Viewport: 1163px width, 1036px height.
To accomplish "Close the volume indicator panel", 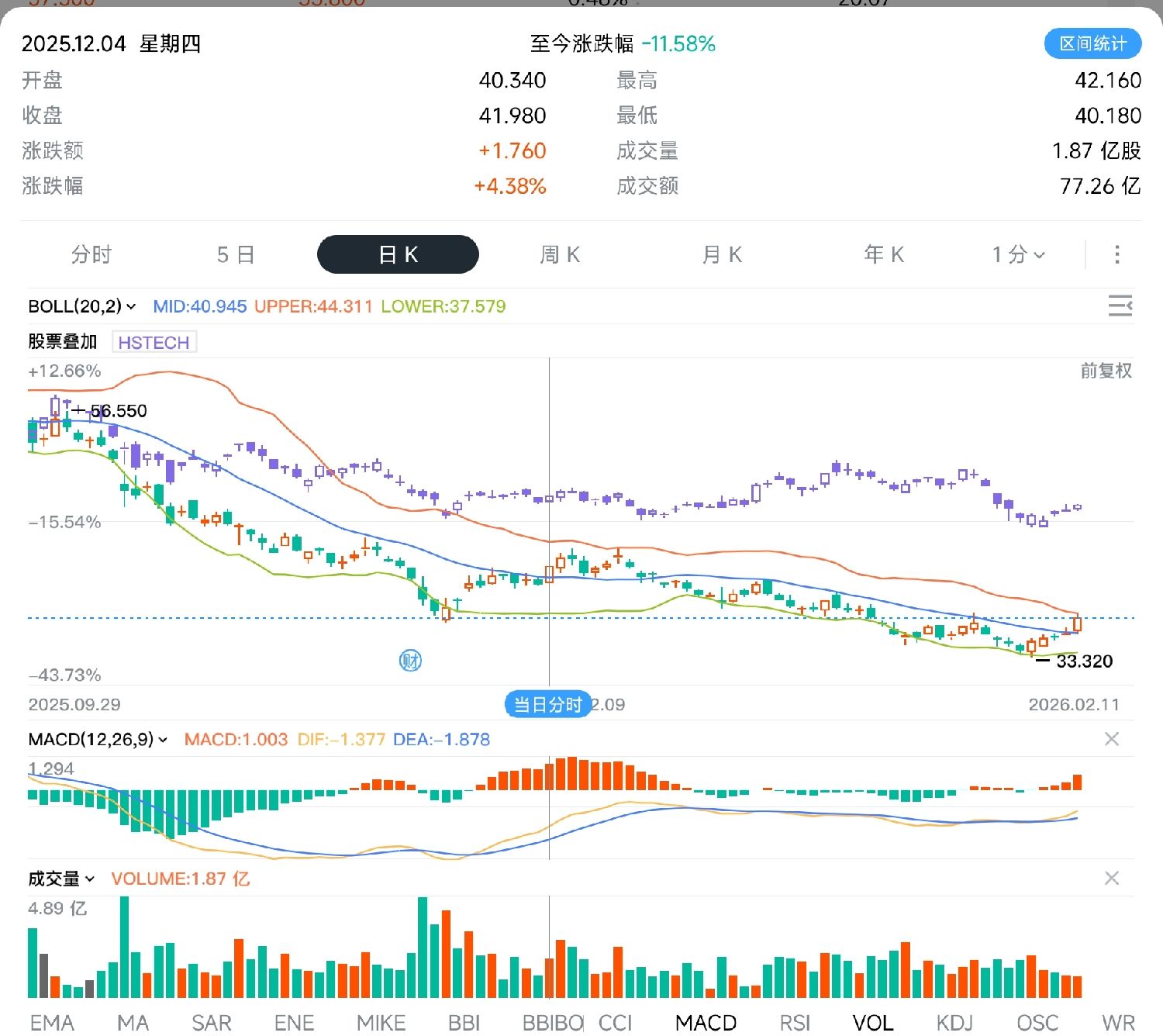I will pyautogui.click(x=1111, y=878).
